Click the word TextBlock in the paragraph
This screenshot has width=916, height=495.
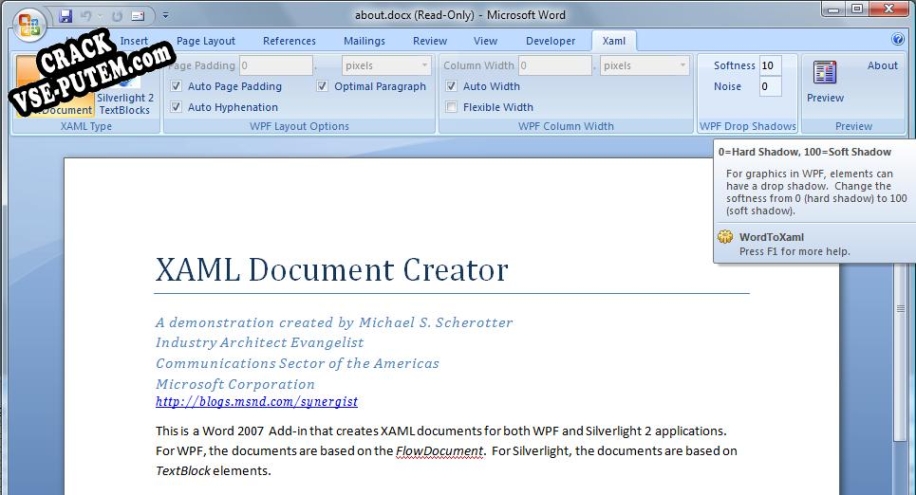pos(182,471)
